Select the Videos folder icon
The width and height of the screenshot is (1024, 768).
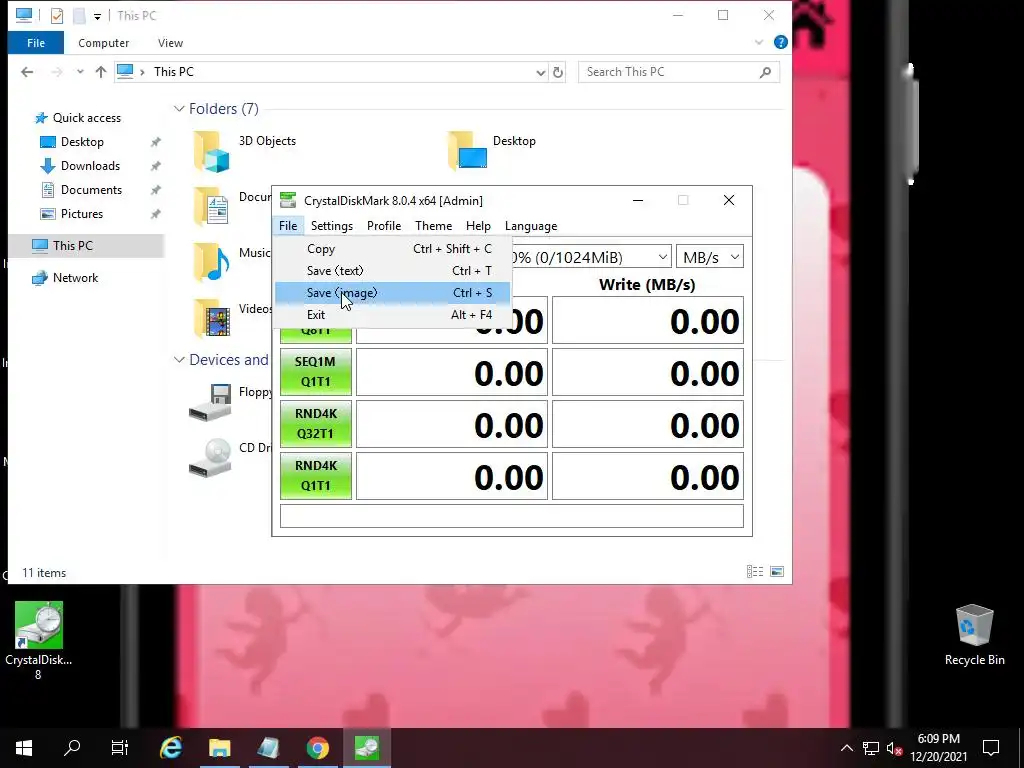click(x=212, y=317)
